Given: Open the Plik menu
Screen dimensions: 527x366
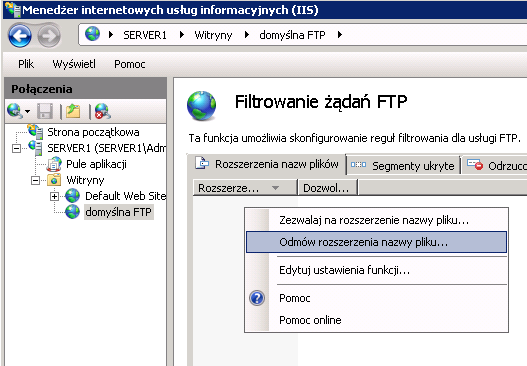Looking at the screenshot, I should [26, 64].
